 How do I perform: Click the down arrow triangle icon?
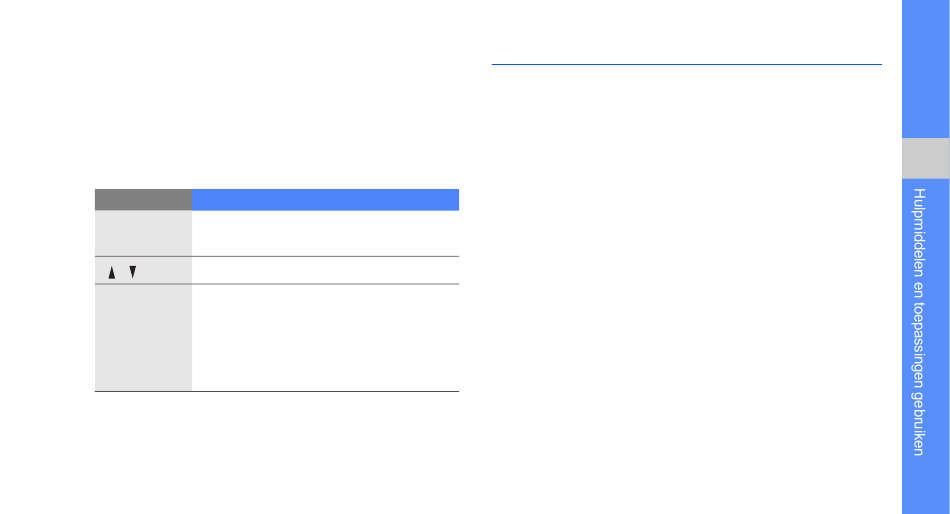point(133,272)
